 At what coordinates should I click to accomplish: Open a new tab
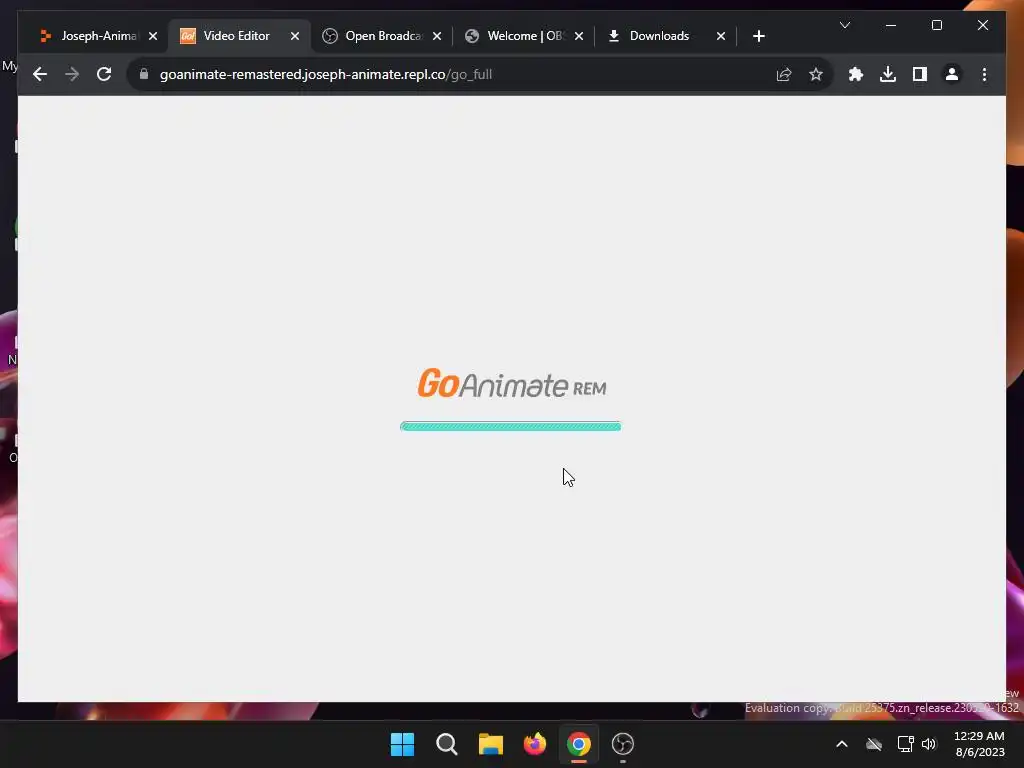coord(758,36)
